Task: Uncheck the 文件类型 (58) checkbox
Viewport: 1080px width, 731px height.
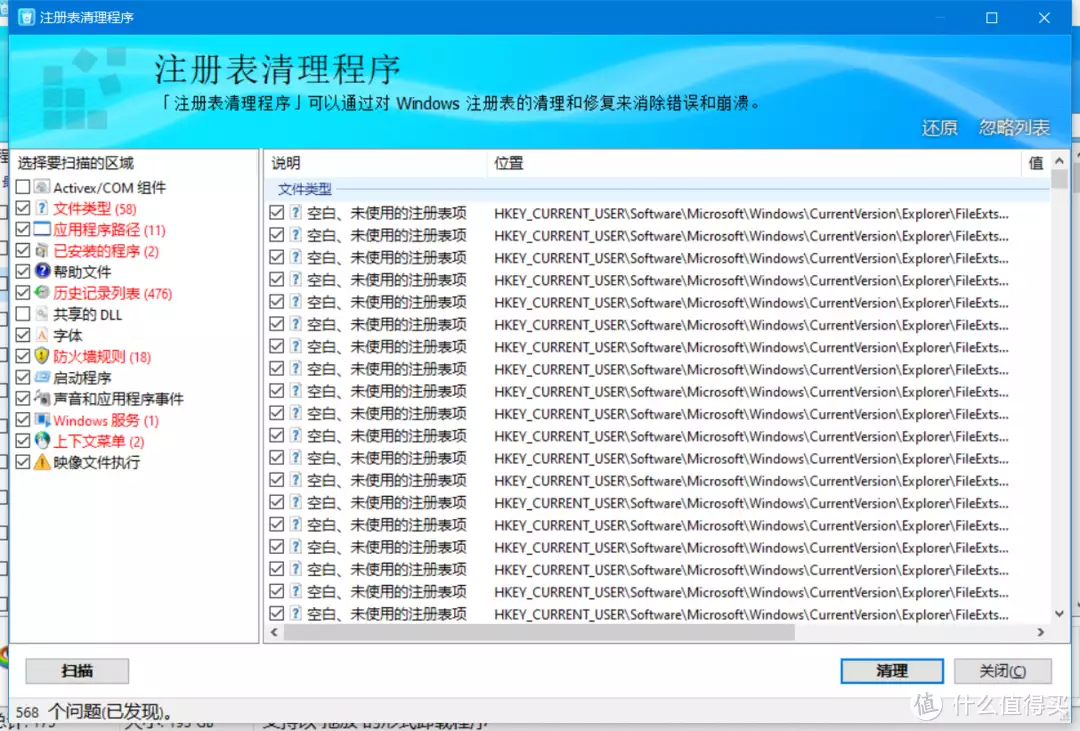Action: [x=23, y=208]
